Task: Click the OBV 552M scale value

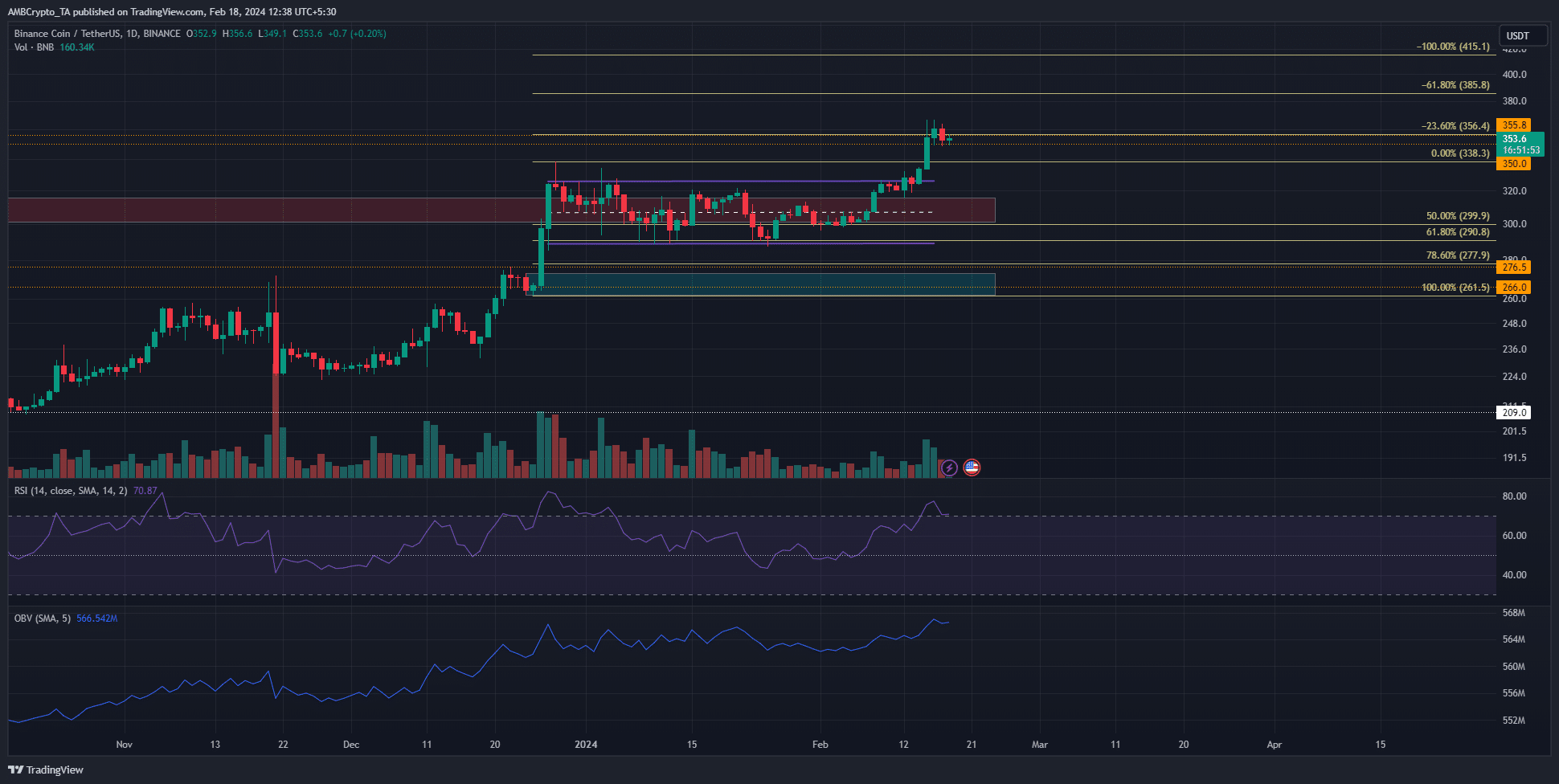Action: click(x=1514, y=721)
